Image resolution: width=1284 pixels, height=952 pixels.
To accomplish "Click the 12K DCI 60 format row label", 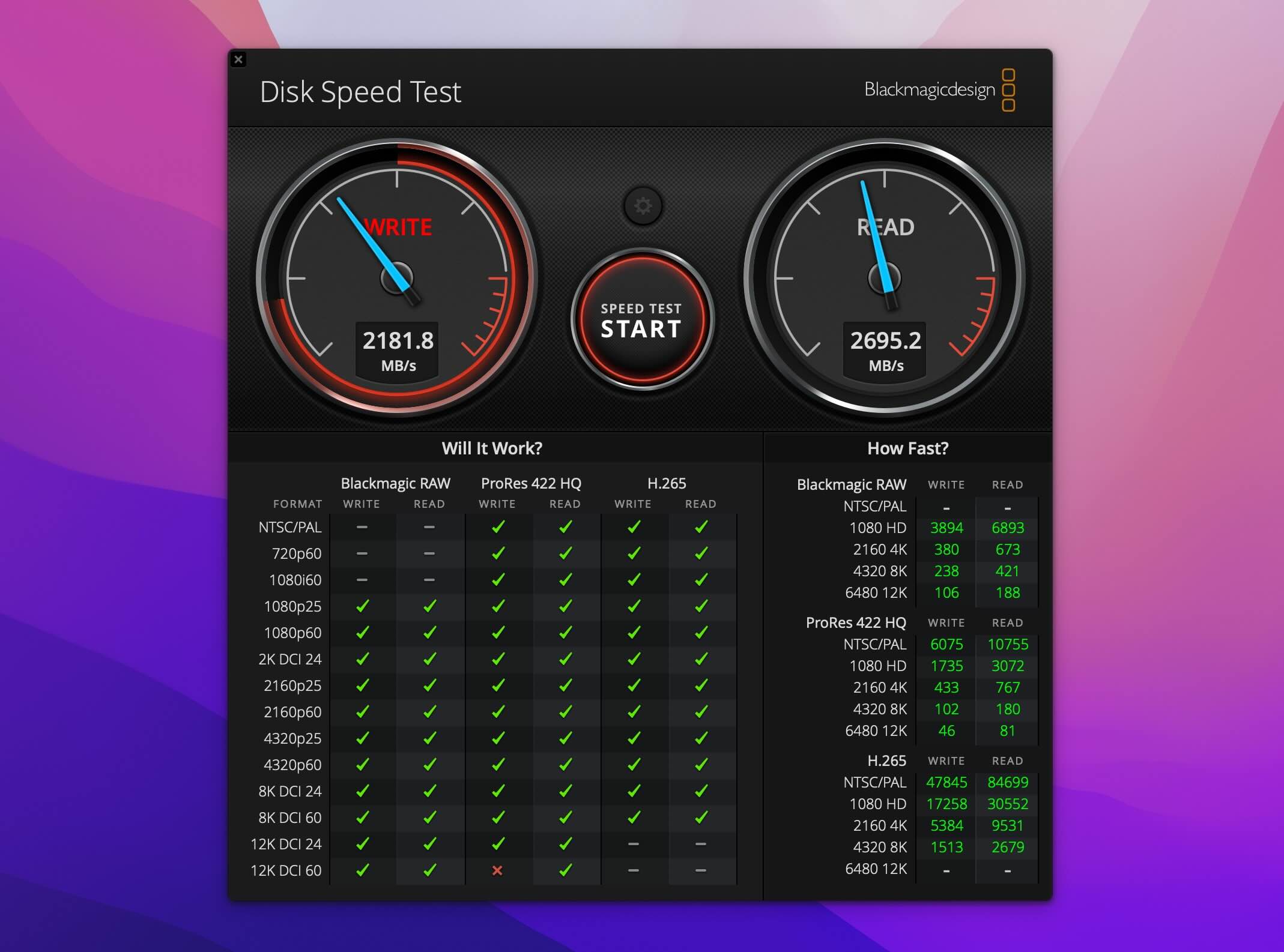I will (x=286, y=870).
